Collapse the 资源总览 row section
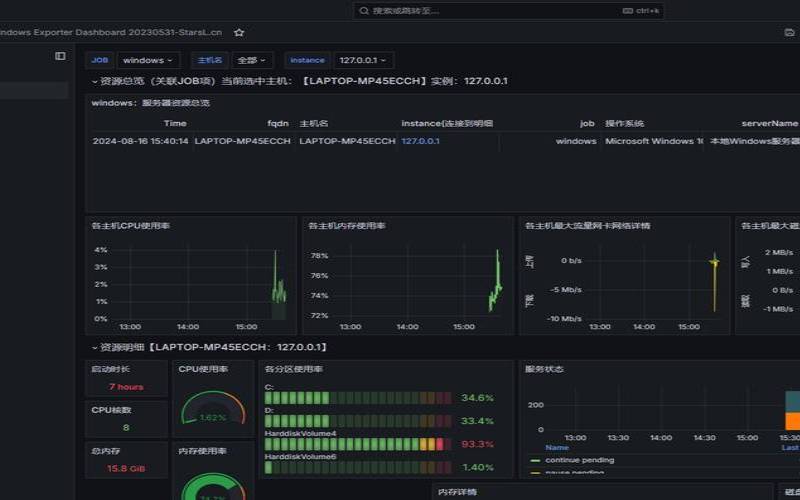 (95, 81)
